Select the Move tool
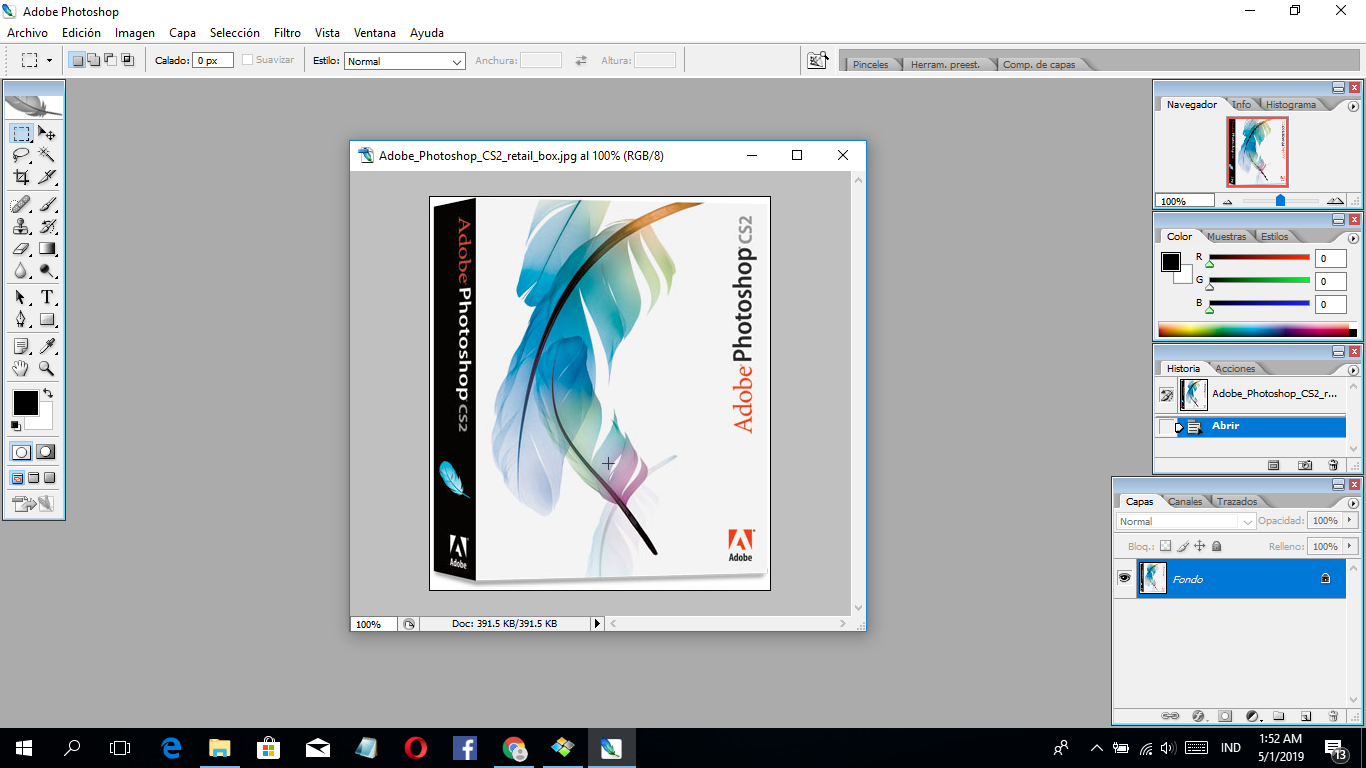1366x768 pixels. coord(47,134)
